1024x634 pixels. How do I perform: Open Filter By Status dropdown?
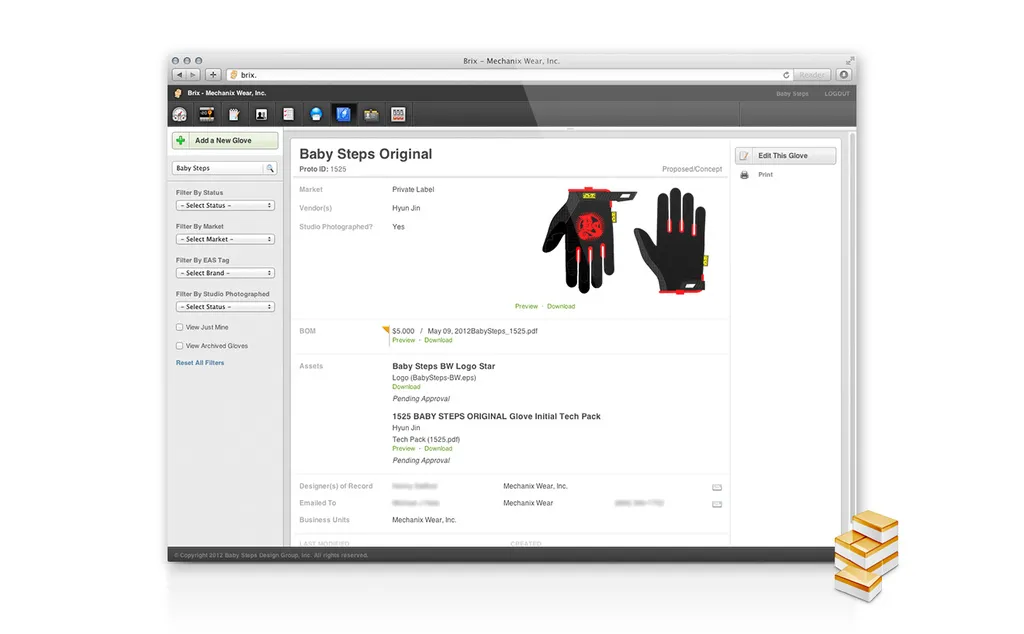pos(225,206)
